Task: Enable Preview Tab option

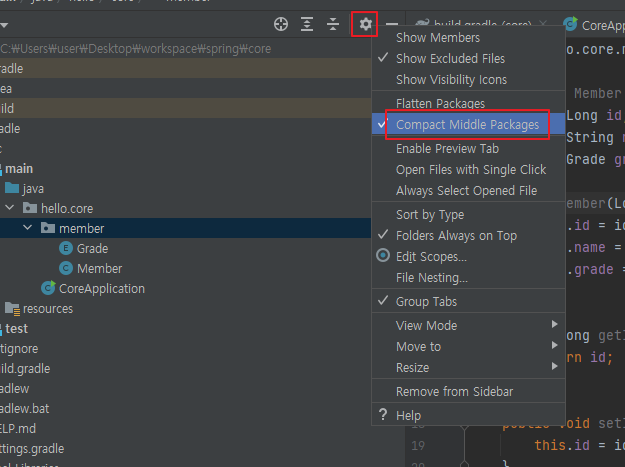Action: coord(468,149)
